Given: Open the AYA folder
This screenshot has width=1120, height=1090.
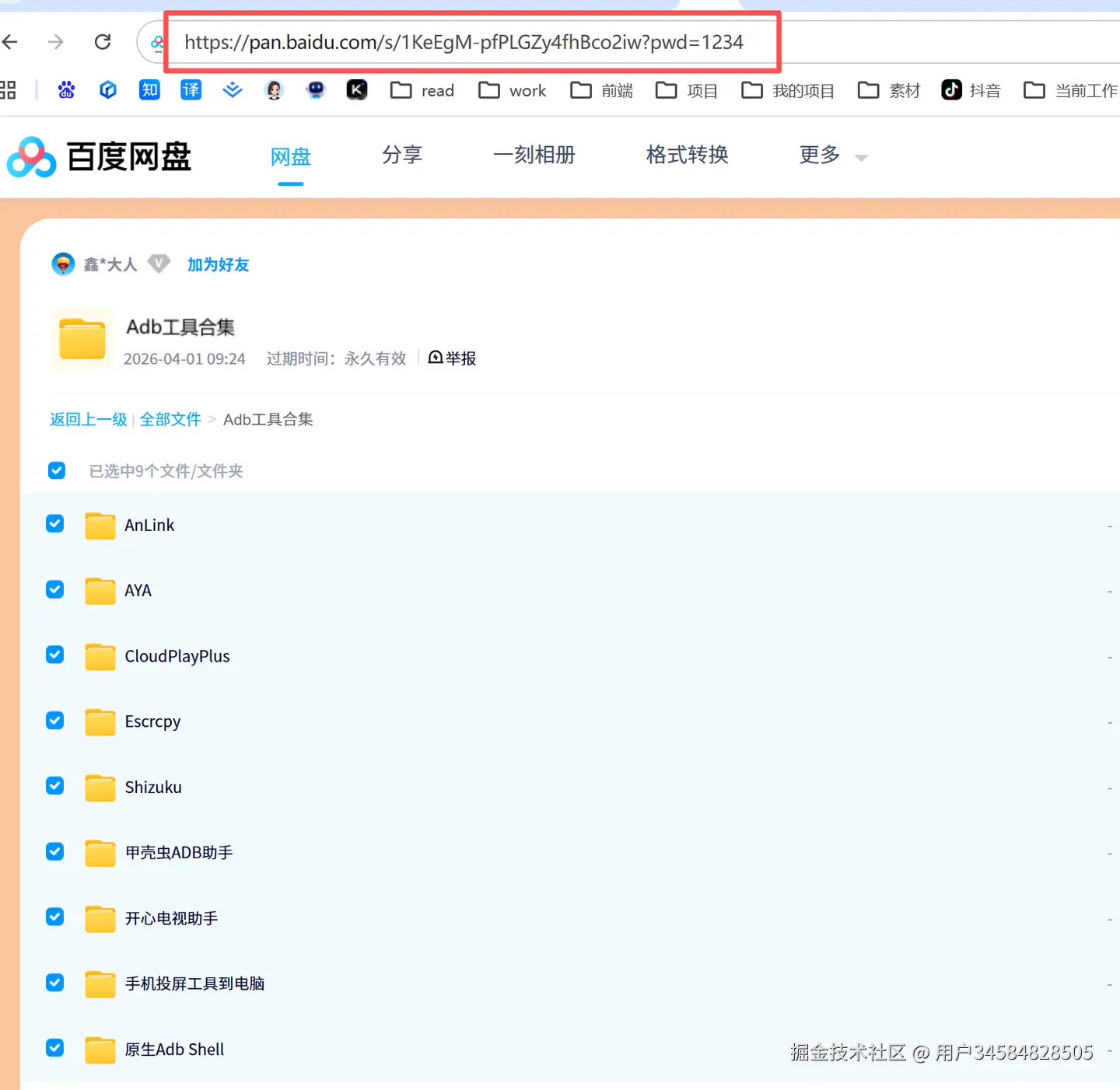Looking at the screenshot, I should click(138, 591).
